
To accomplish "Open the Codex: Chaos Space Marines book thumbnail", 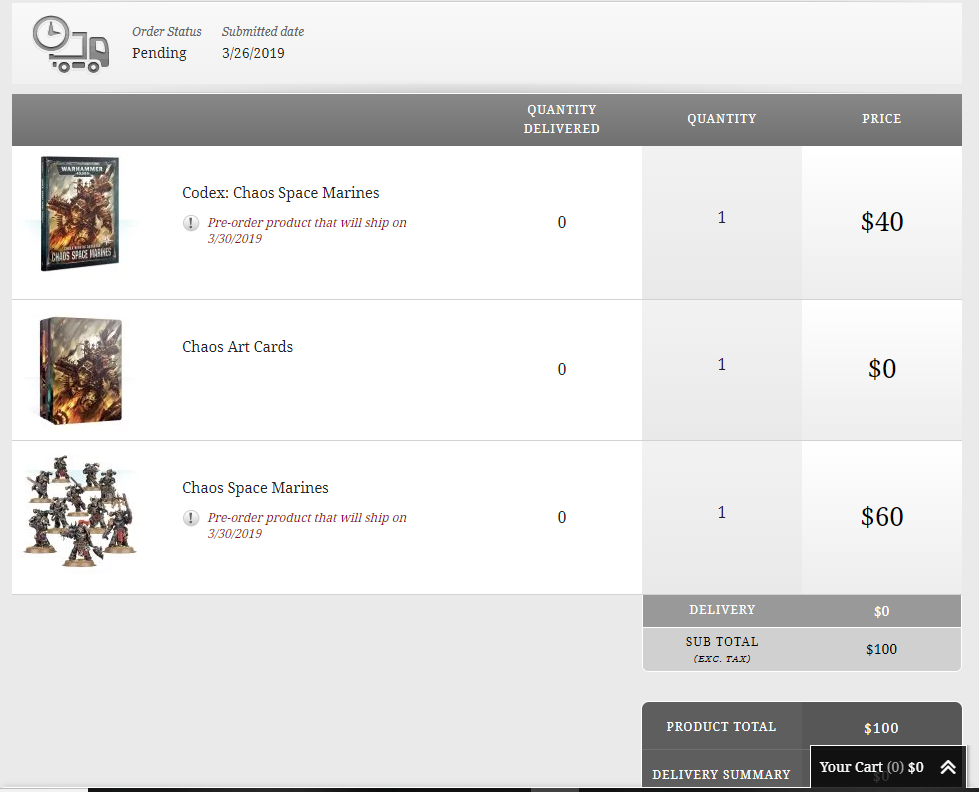I will (x=80, y=214).
